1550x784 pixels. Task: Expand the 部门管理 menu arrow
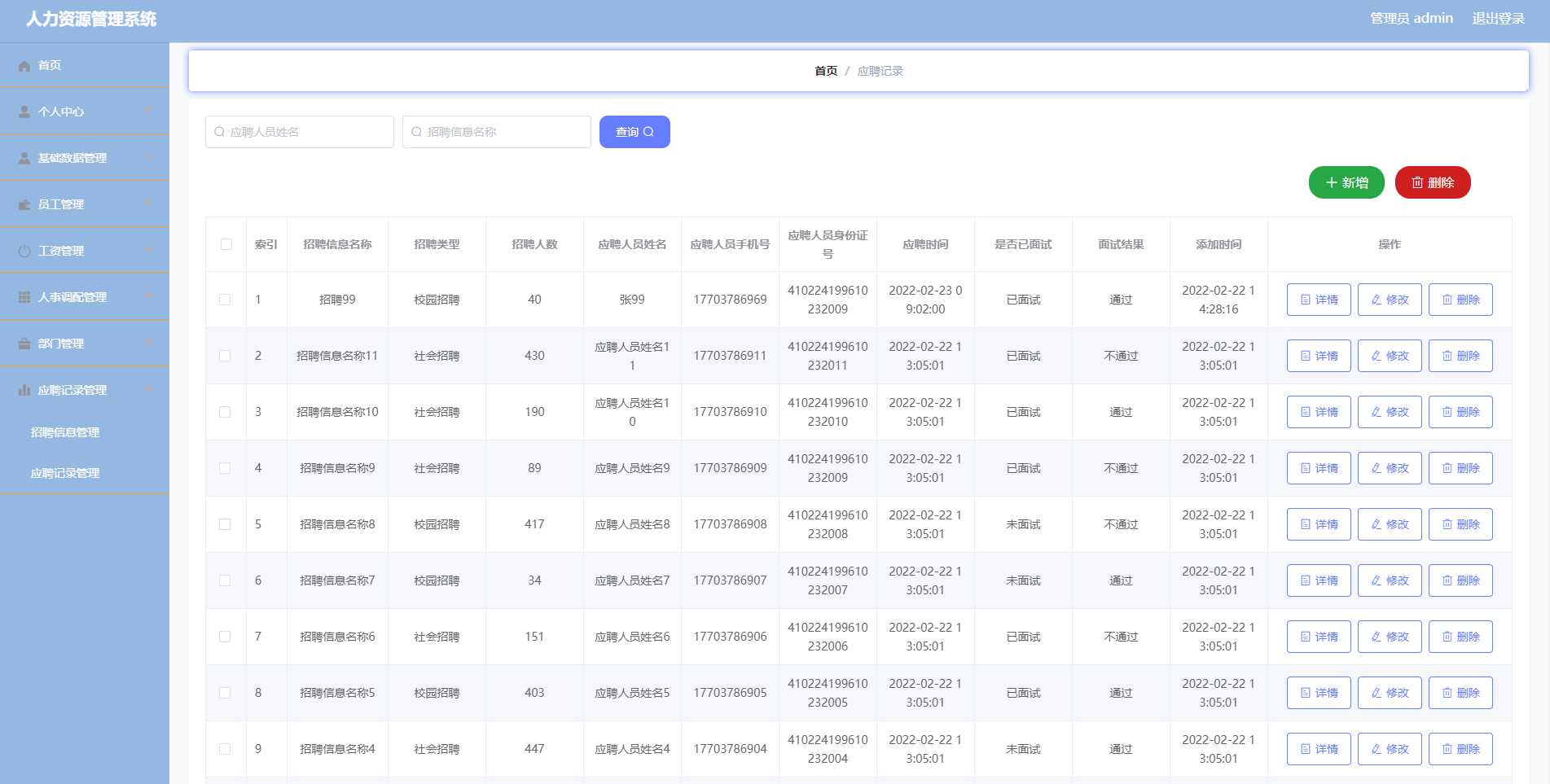pos(148,343)
